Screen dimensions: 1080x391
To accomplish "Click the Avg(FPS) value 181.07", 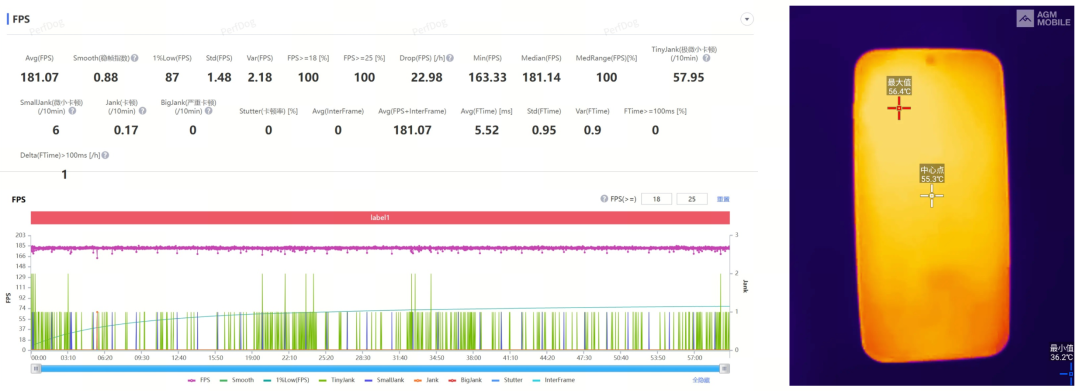I will click(x=39, y=77).
